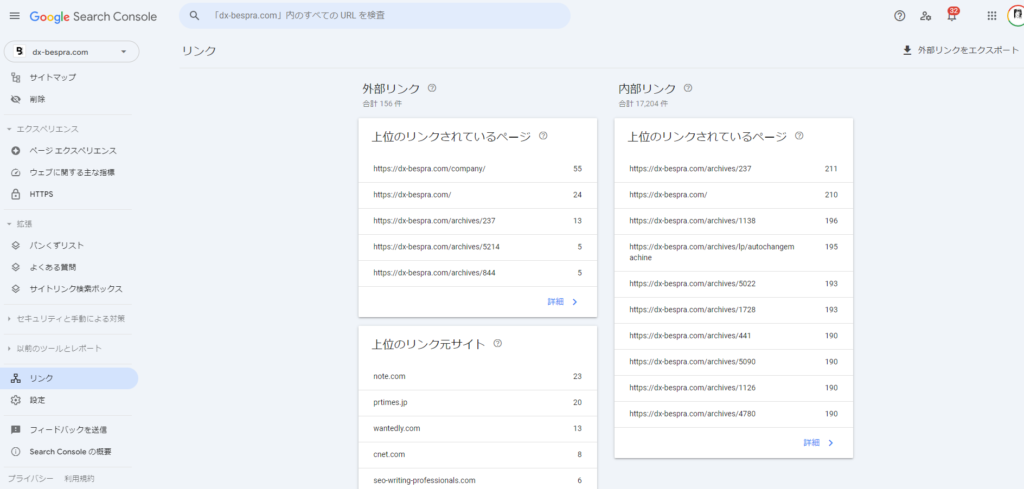This screenshot has height=489, width=1024.
Task: Select prtimes.jp linking site row
Action: point(477,403)
